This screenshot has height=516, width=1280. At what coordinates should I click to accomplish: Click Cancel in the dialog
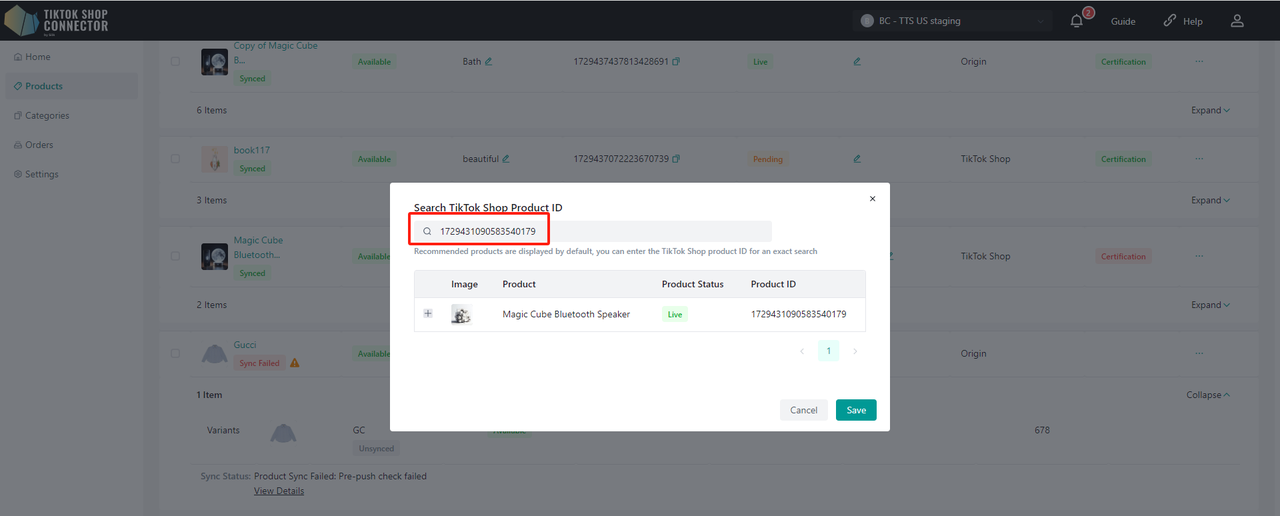[x=804, y=410]
